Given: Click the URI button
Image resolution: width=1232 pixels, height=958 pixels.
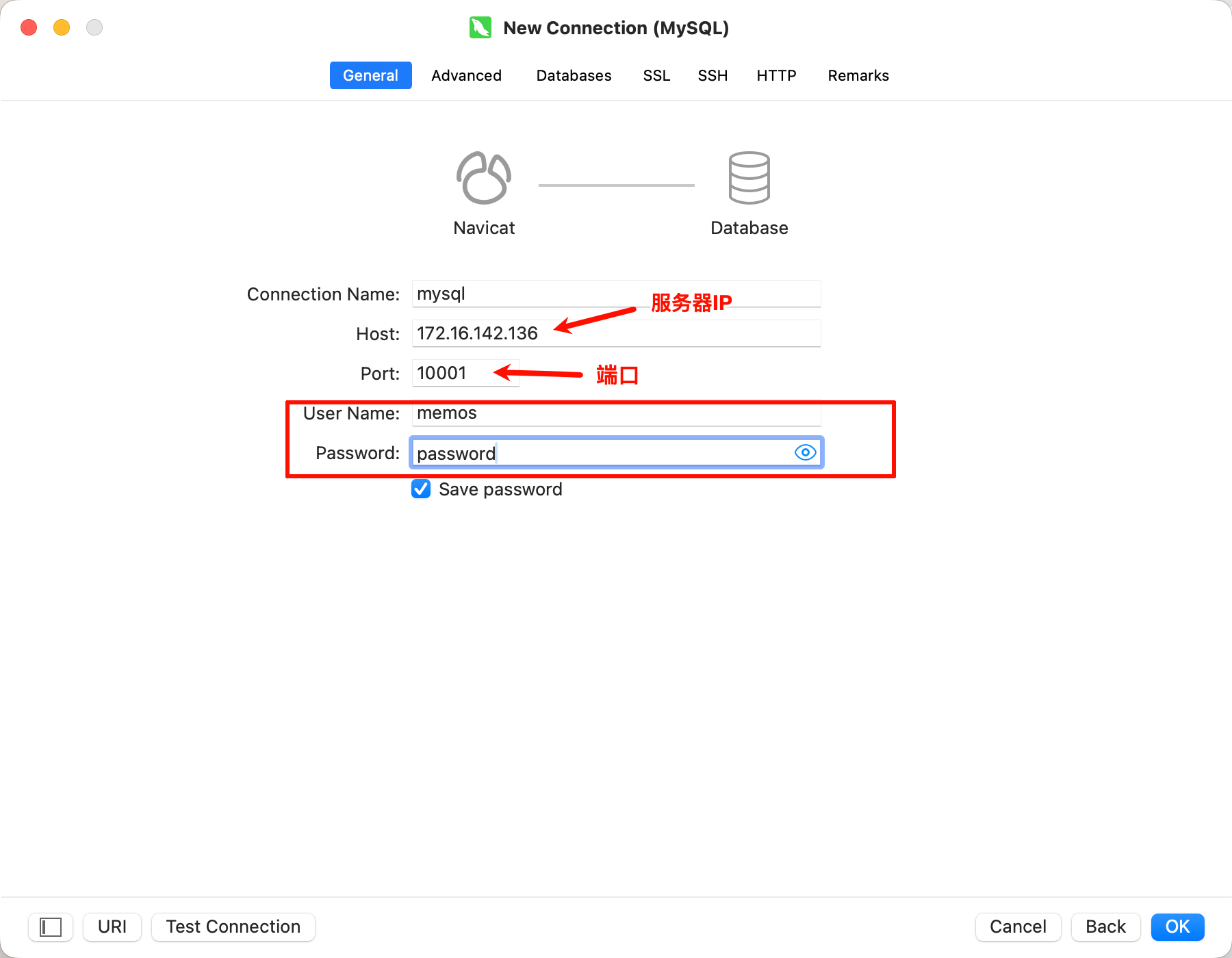Looking at the screenshot, I should 112,927.
